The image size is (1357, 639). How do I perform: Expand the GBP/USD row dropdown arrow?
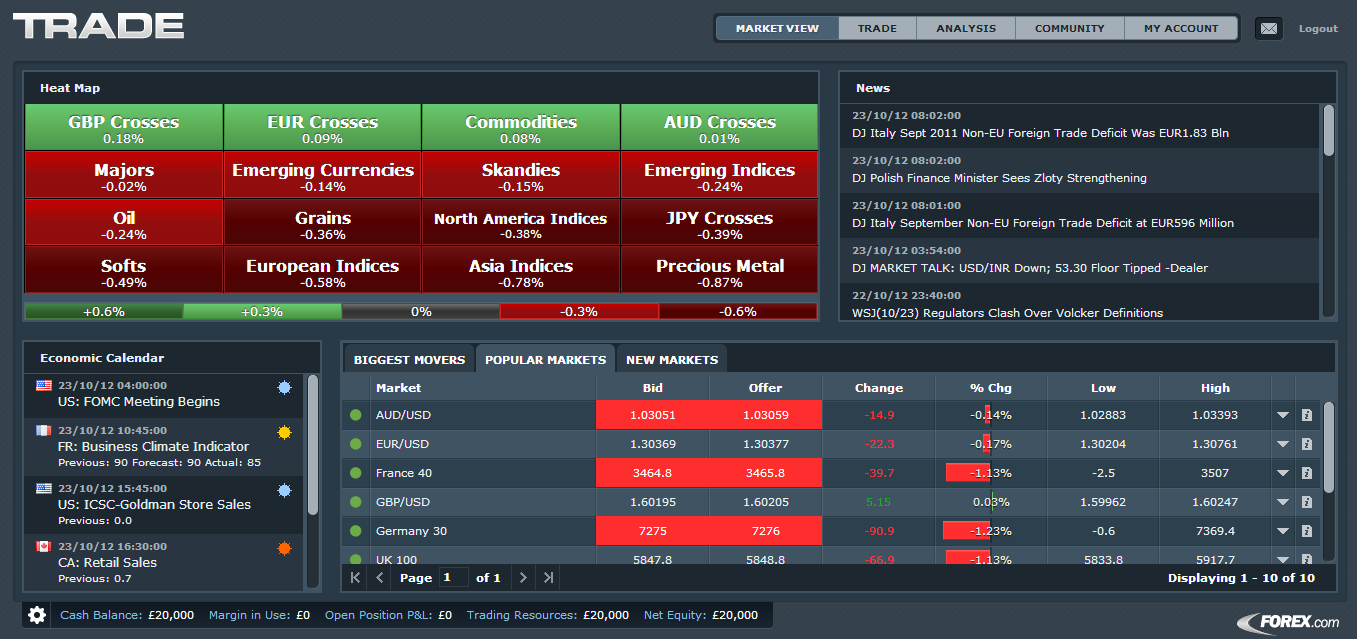tap(1283, 502)
